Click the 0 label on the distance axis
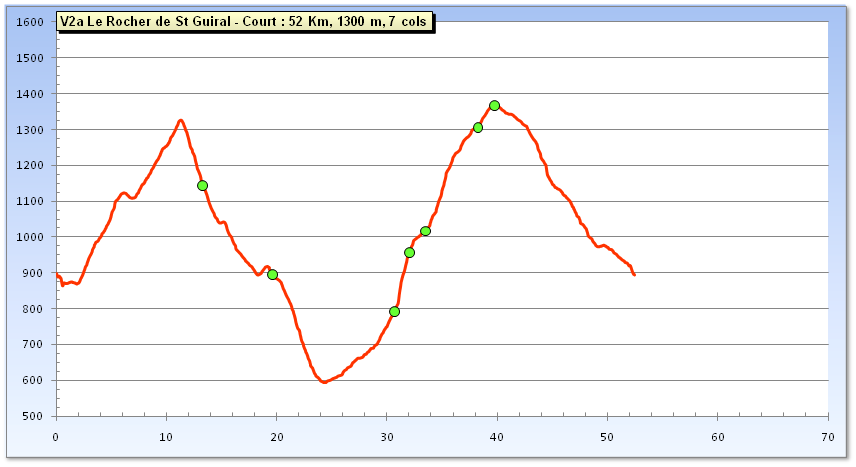The image size is (856, 467). tap(56, 437)
